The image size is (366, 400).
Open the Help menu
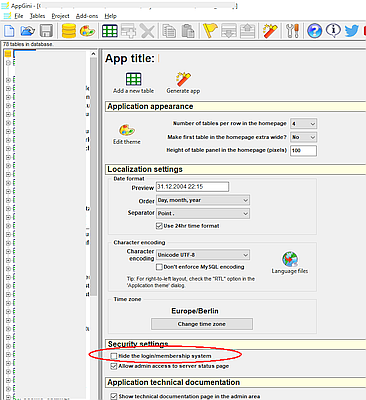point(110,16)
